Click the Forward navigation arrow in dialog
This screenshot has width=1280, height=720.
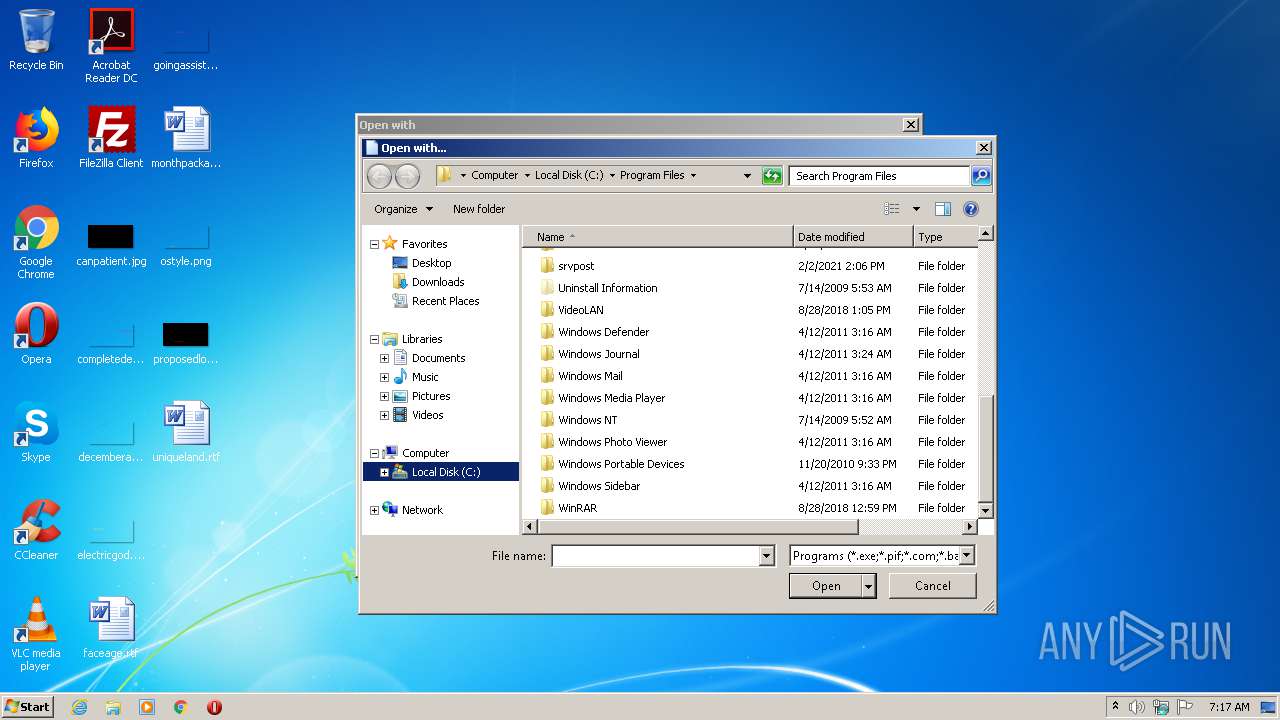[407, 176]
